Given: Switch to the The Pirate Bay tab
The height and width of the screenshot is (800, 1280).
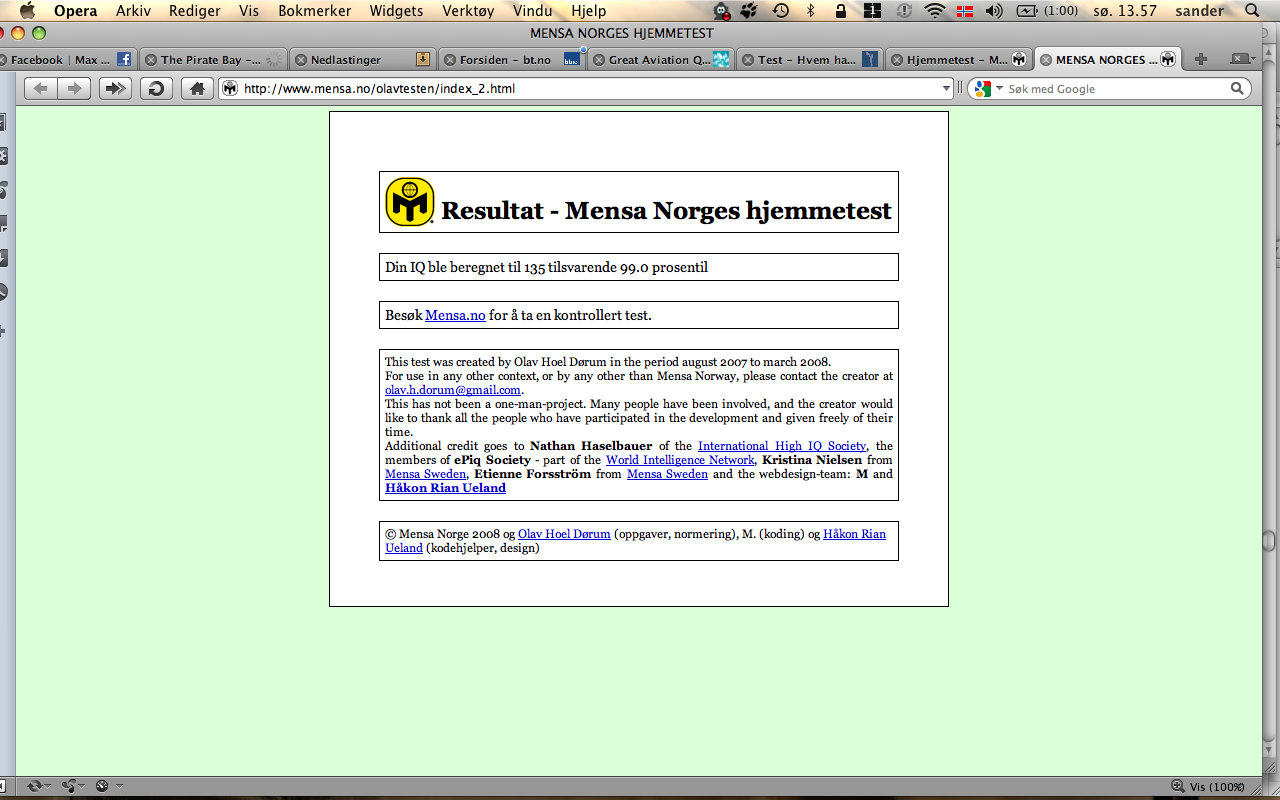Looking at the screenshot, I should pos(213,60).
